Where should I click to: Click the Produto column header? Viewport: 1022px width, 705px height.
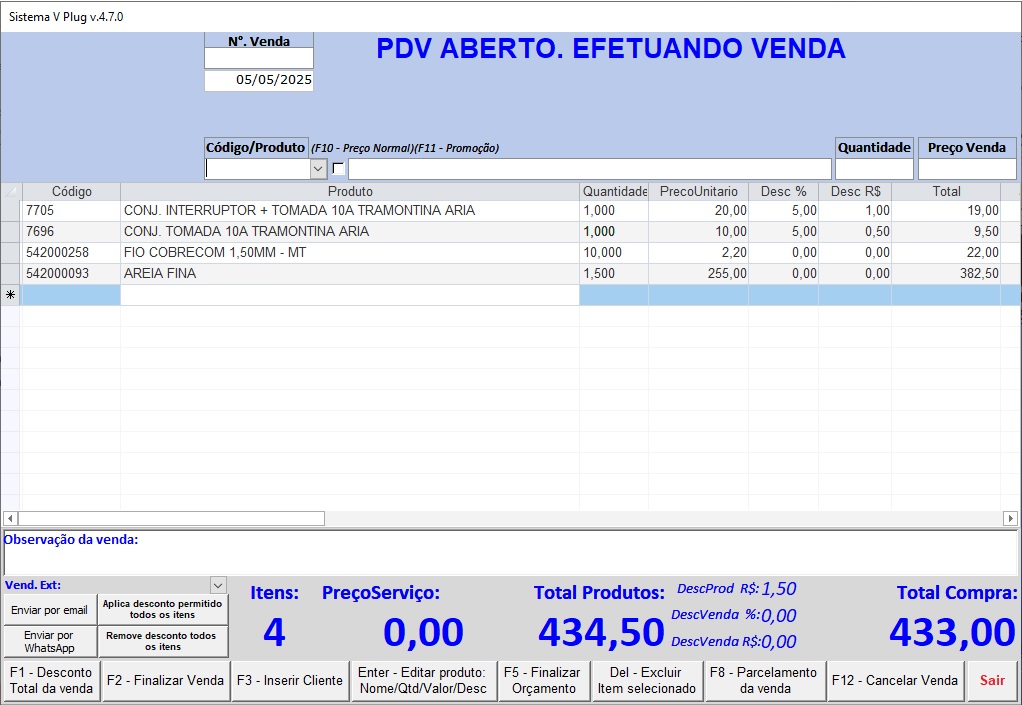coord(350,191)
